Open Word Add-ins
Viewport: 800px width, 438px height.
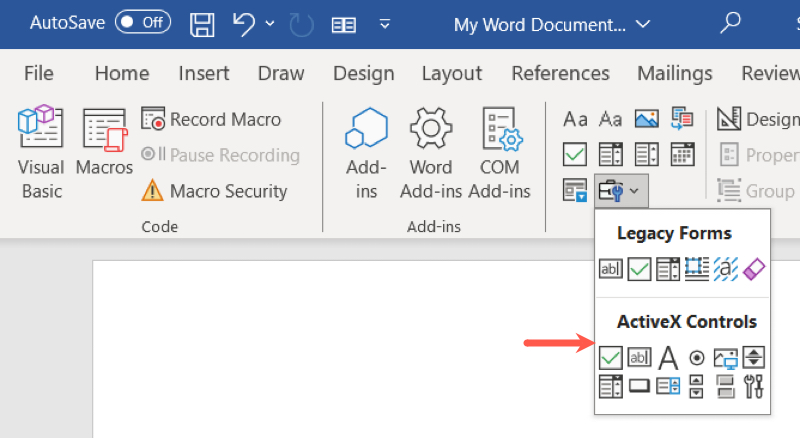tap(431, 153)
